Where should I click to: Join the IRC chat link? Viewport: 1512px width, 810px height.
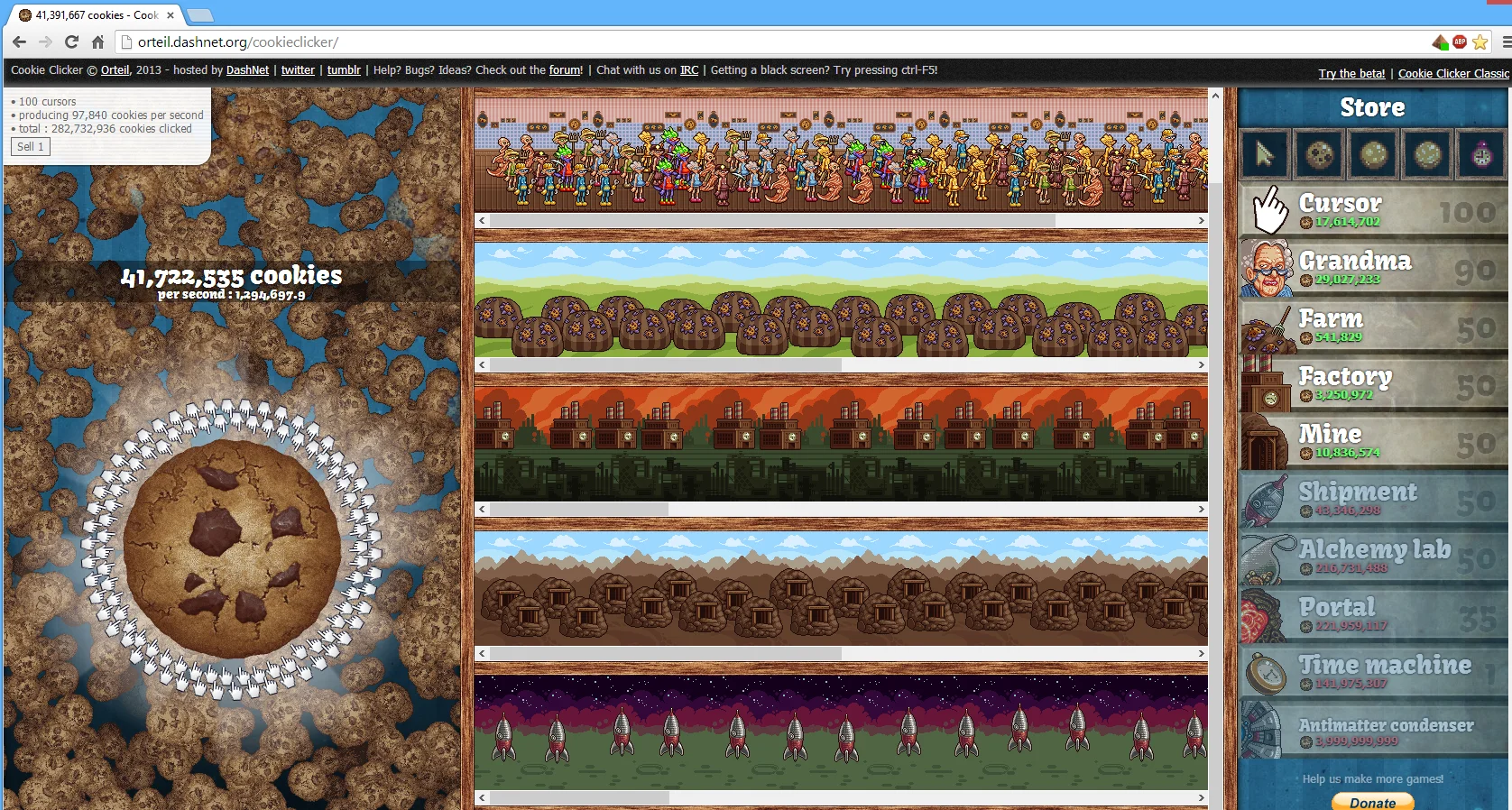[x=689, y=70]
